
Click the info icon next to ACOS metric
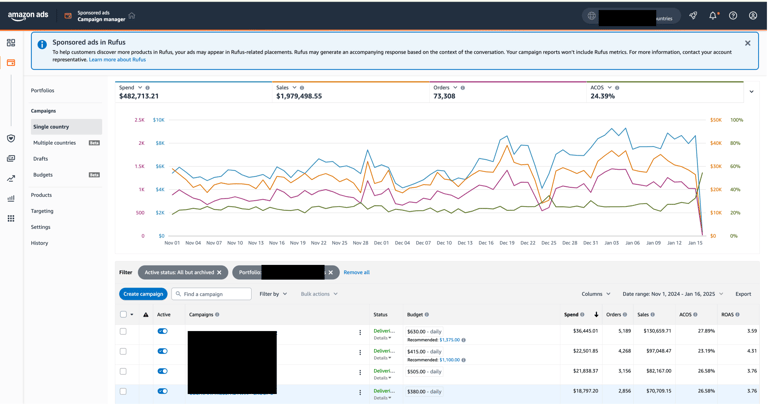pyautogui.click(x=617, y=88)
